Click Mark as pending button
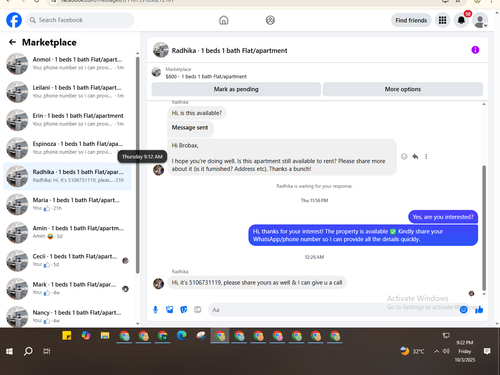 [x=236, y=89]
